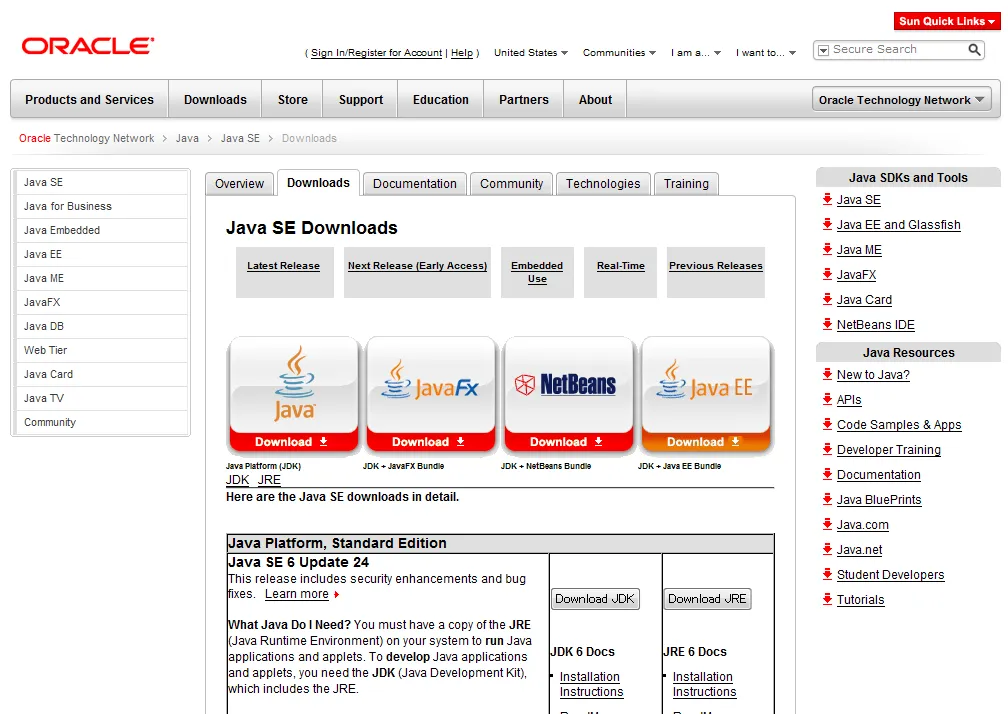
Task: Open the Sun Quick Links dropdown
Action: pyautogui.click(x=947, y=21)
